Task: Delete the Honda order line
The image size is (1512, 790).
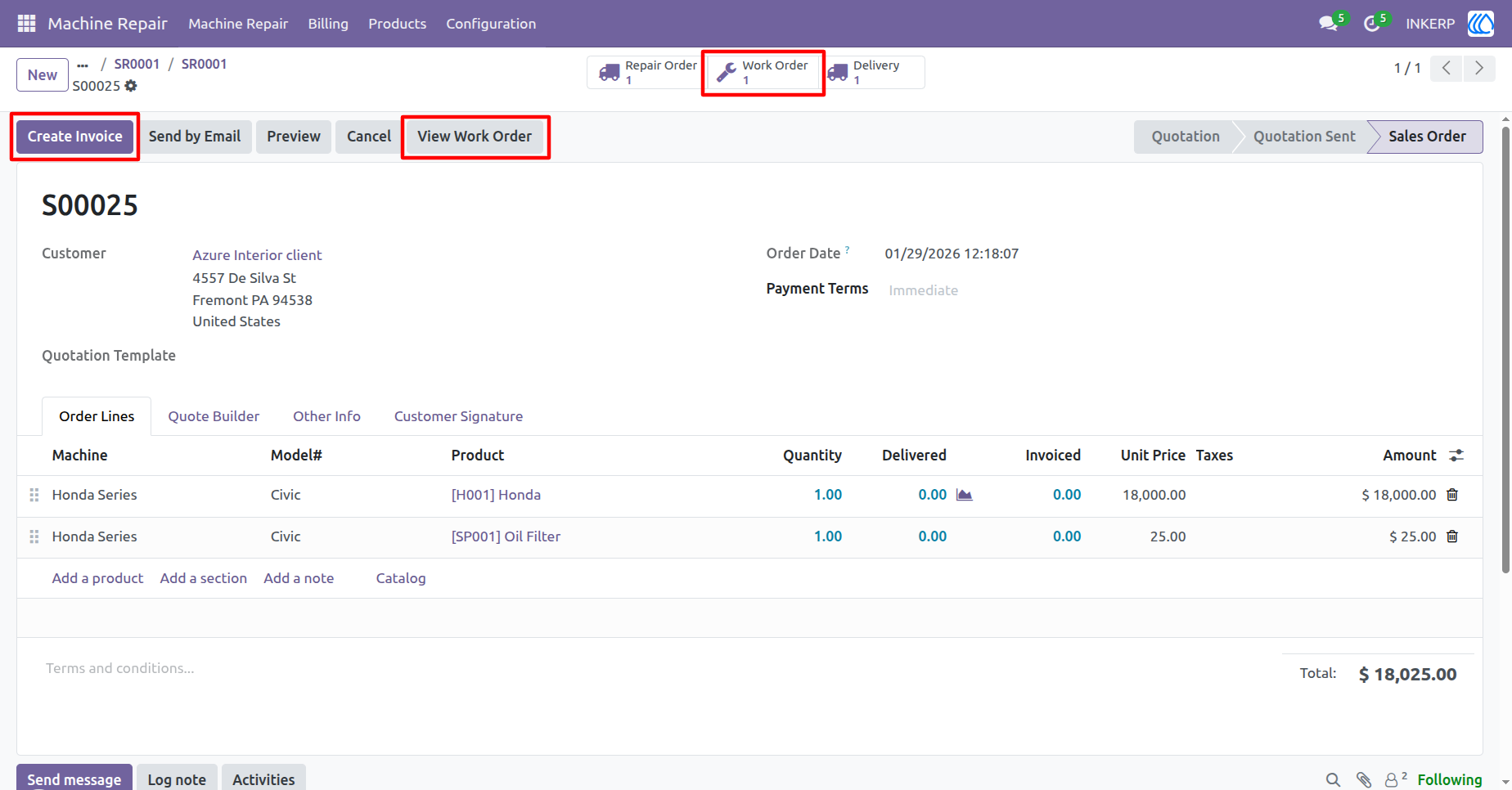Action: 1452,495
